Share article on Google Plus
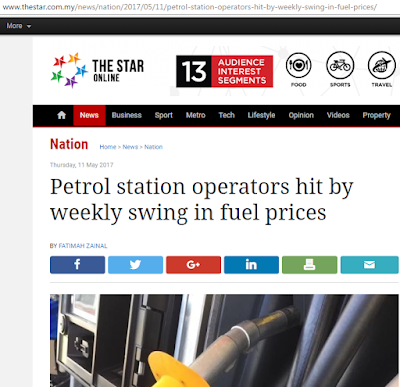This screenshot has height=387, width=400. [x=193, y=265]
